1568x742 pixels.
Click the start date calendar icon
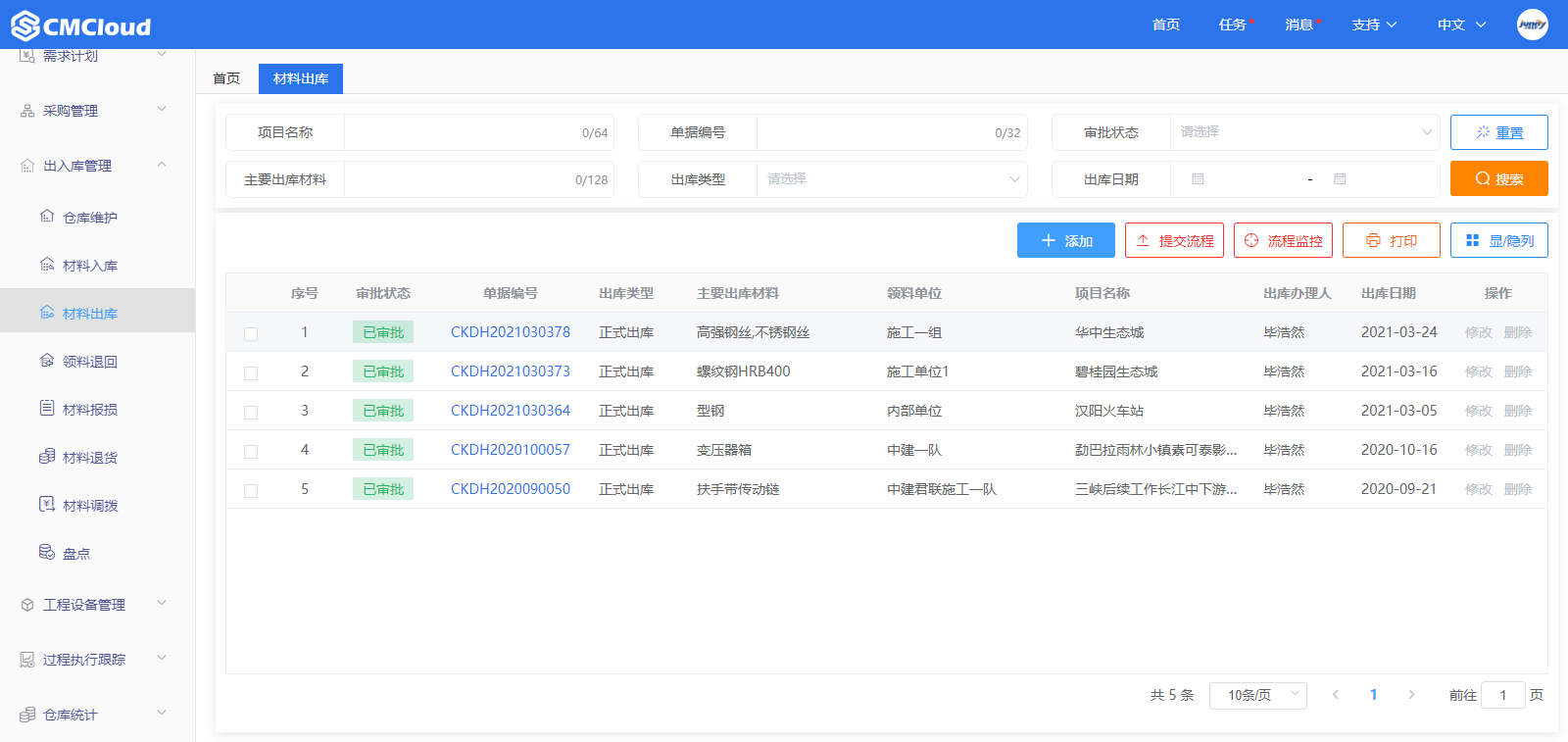point(1198,179)
